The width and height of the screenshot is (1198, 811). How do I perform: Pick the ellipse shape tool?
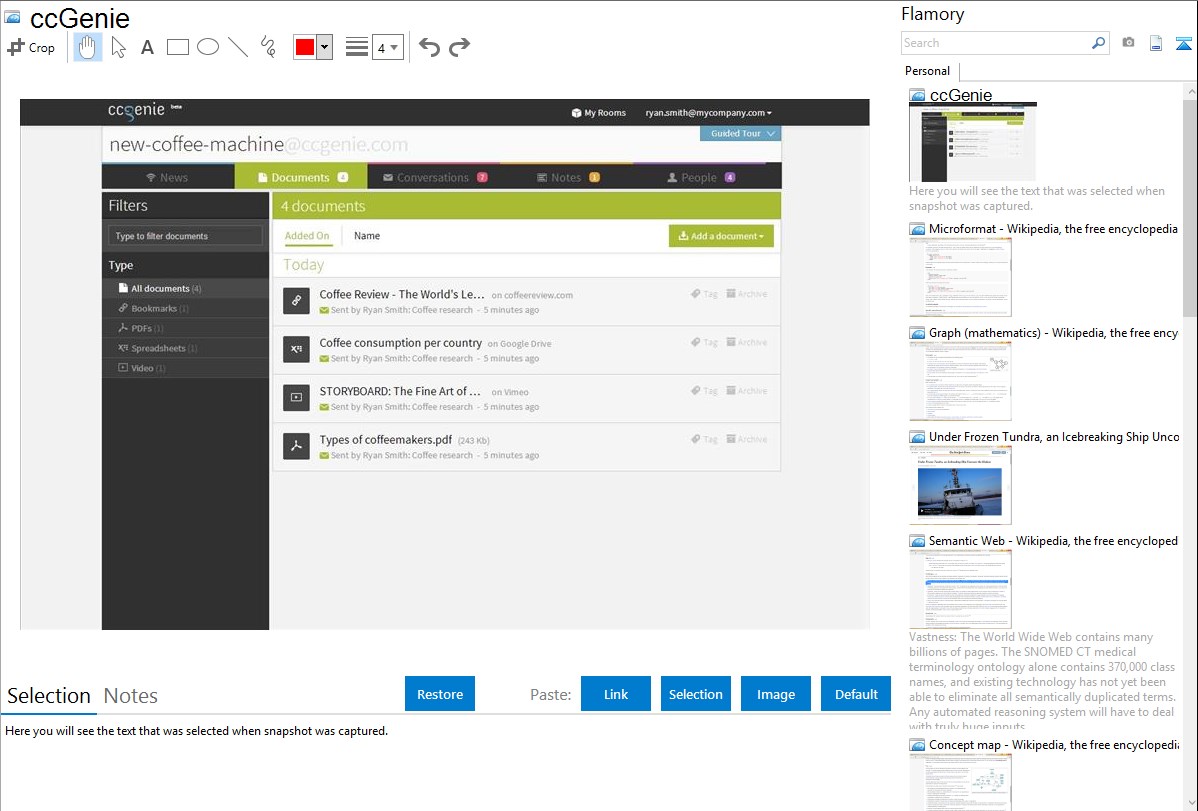pos(208,47)
